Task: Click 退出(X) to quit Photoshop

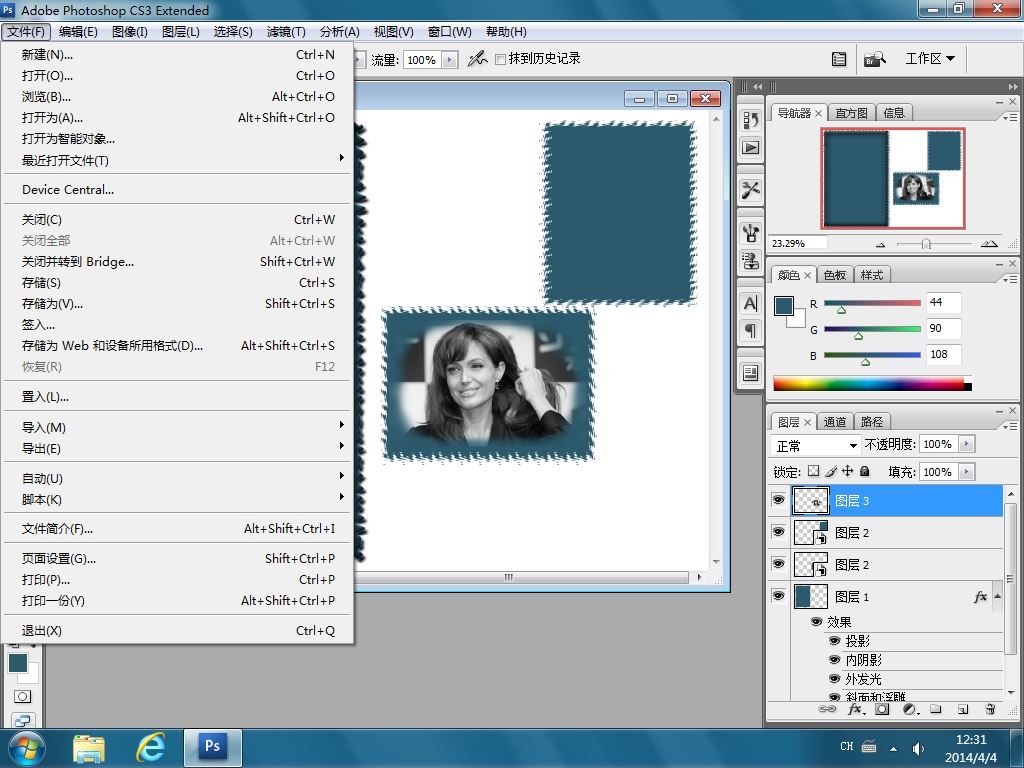Action: point(178,631)
